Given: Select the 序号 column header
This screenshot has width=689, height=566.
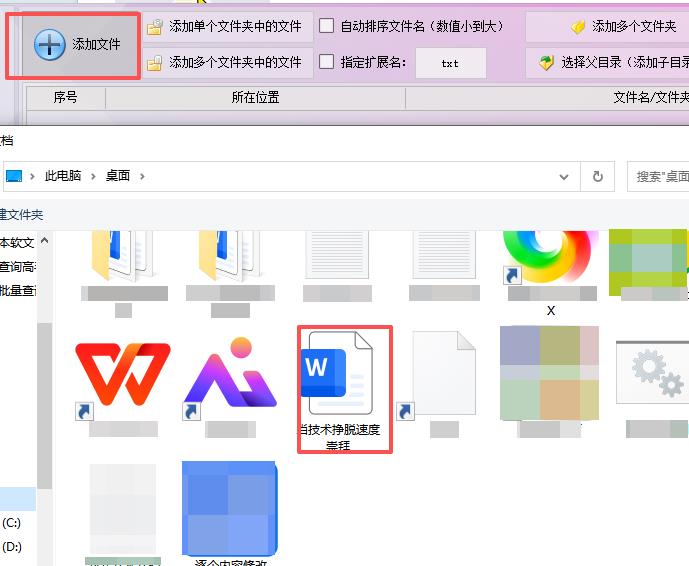Looking at the screenshot, I should pyautogui.click(x=65, y=98).
